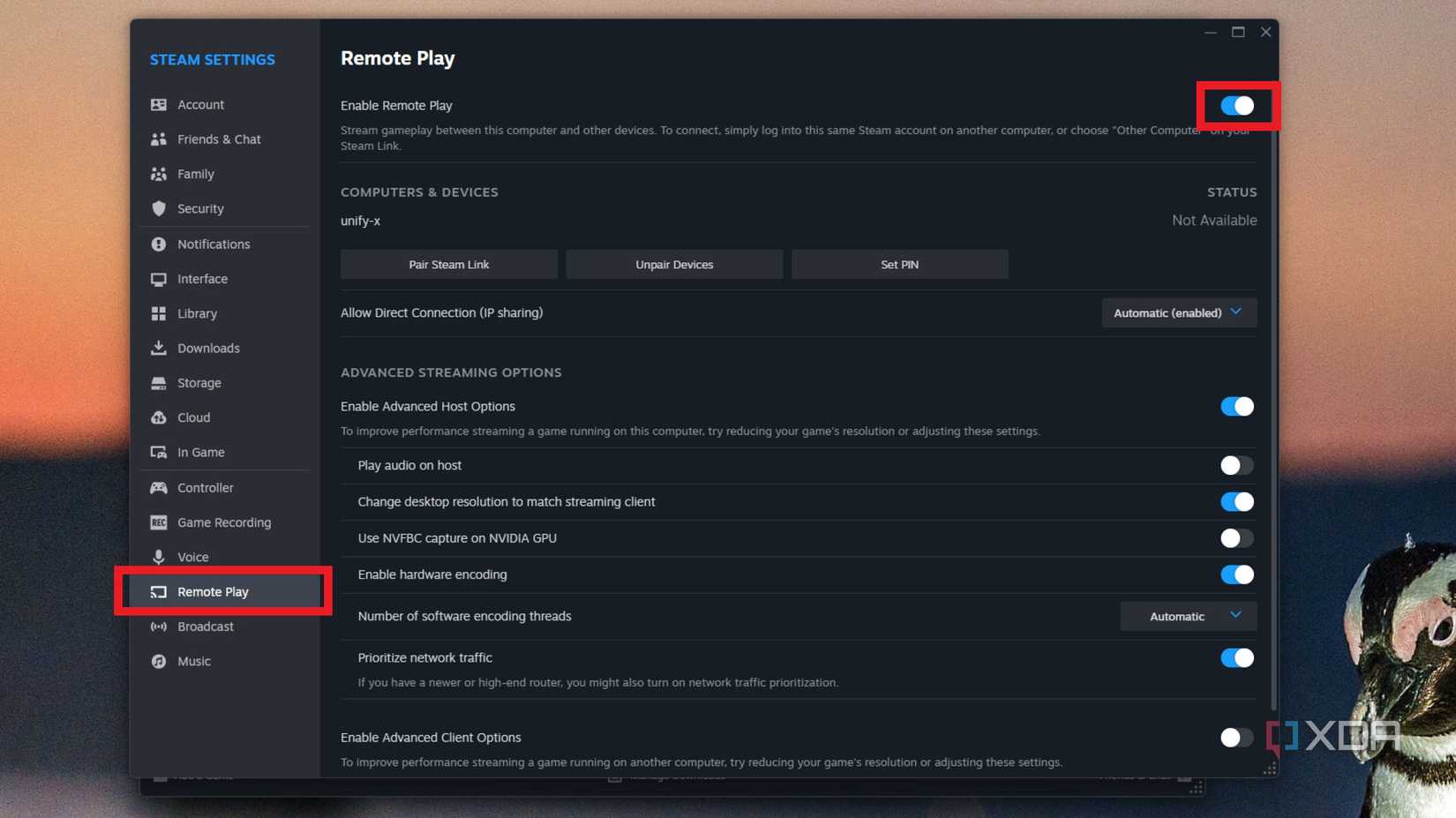This screenshot has height=818, width=1456.
Task: Open Friends & Chat settings
Action: (x=219, y=139)
